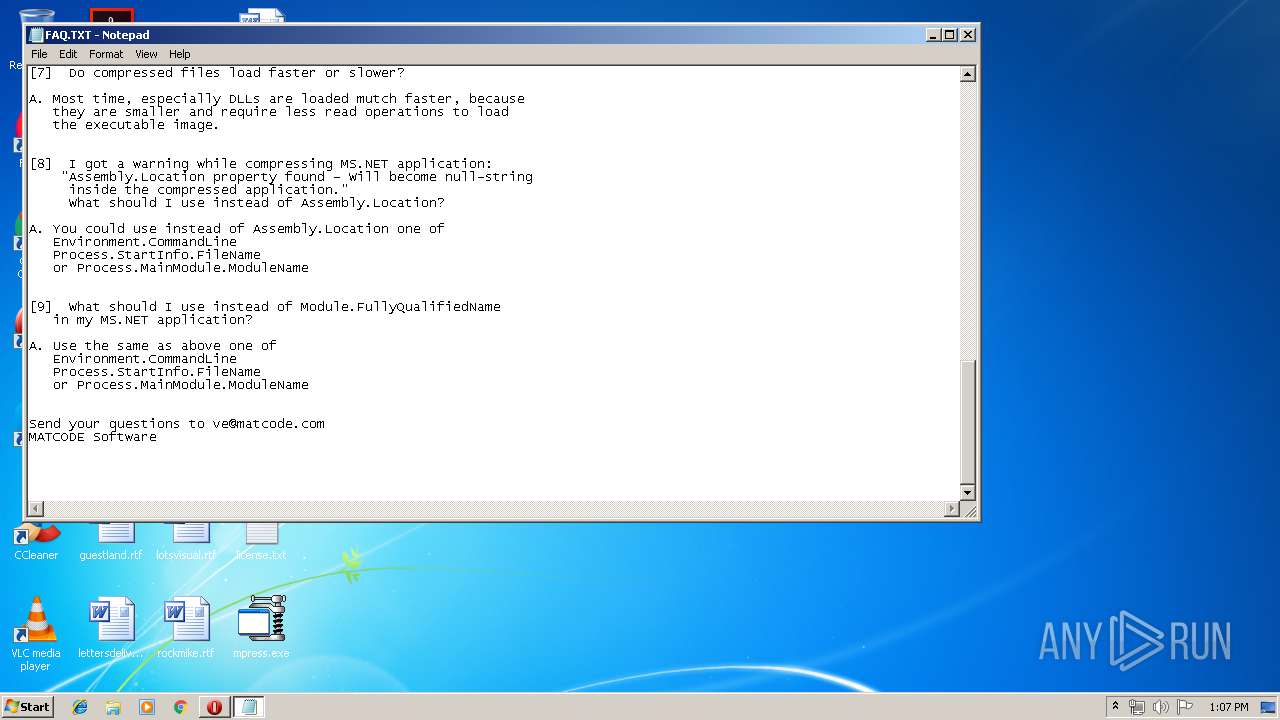Viewport: 1280px width, 720px height.
Task: Click the vertical scrollbar thumb
Action: click(x=967, y=422)
